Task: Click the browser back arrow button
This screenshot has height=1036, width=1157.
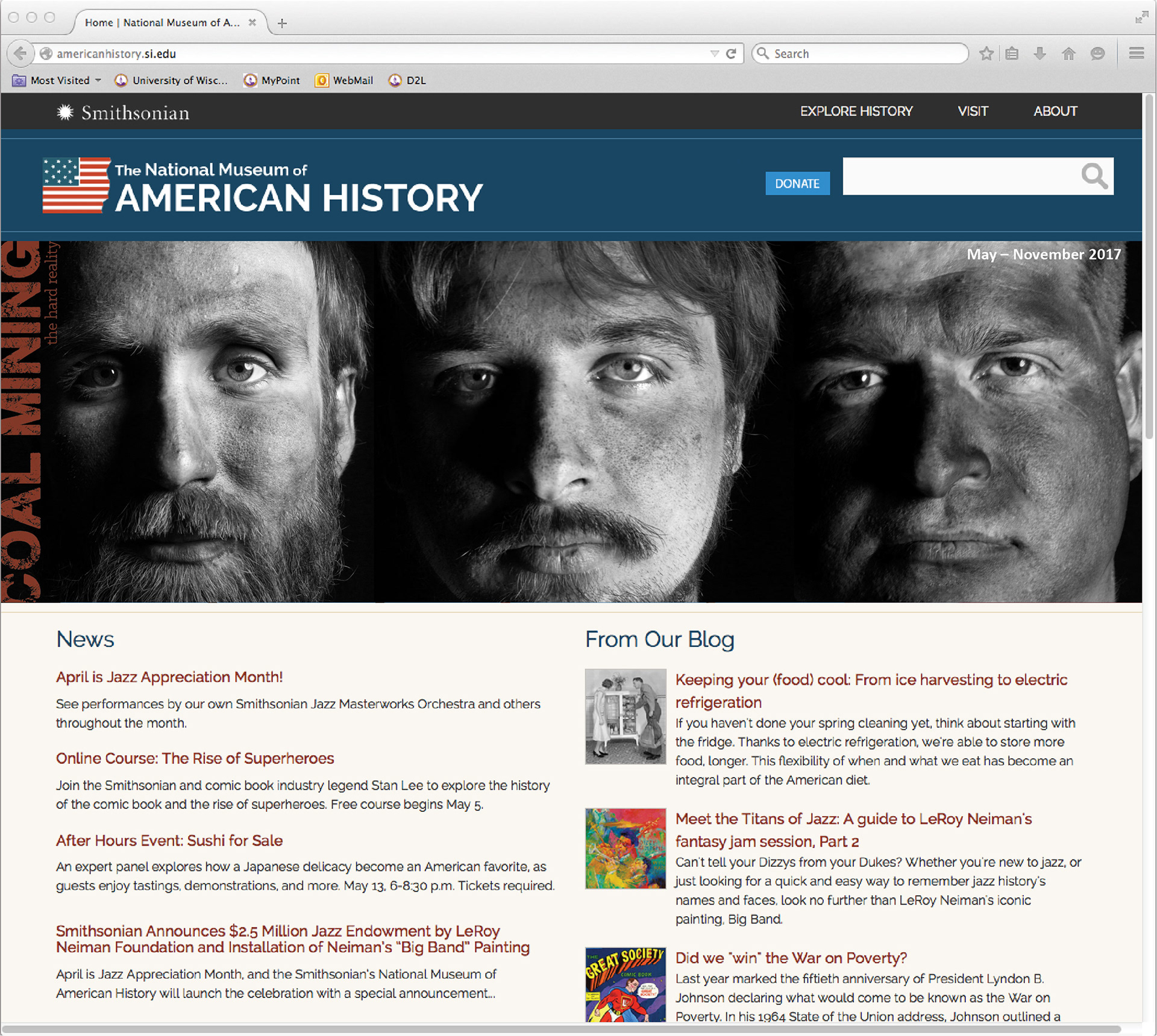Action: pyautogui.click(x=20, y=54)
